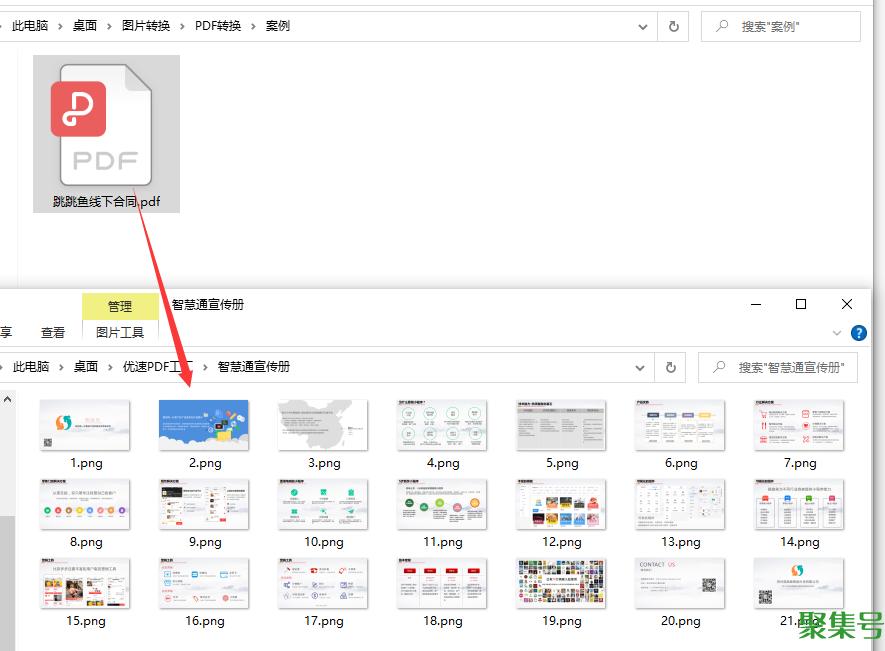Open the 查看 ribbon tab
The width and height of the screenshot is (885, 651).
pos(53,332)
